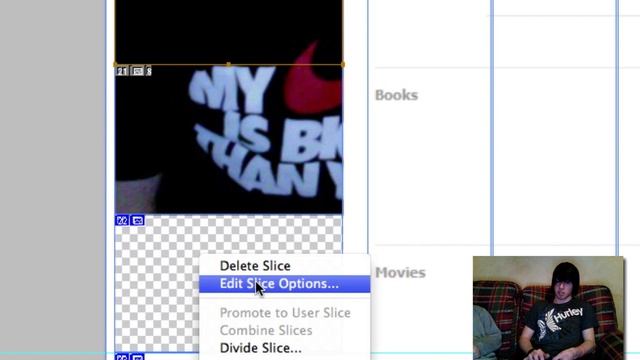Click the webcam video overlay thumbnail
Image resolution: width=640 pixels, height=360 pixels.
(548, 308)
